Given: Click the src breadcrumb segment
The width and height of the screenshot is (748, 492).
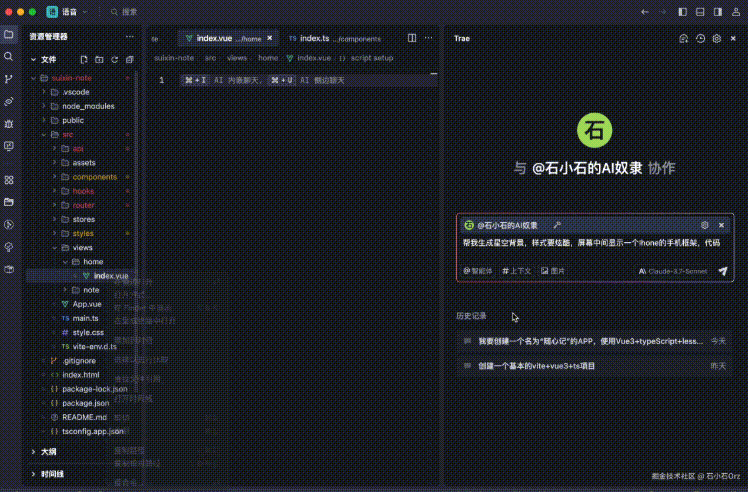Looking at the screenshot, I should tap(210, 58).
